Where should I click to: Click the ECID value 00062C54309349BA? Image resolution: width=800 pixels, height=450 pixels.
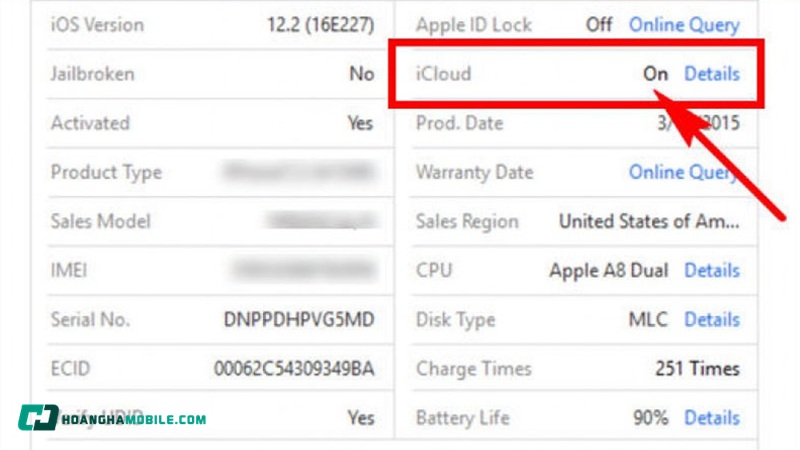pos(294,369)
